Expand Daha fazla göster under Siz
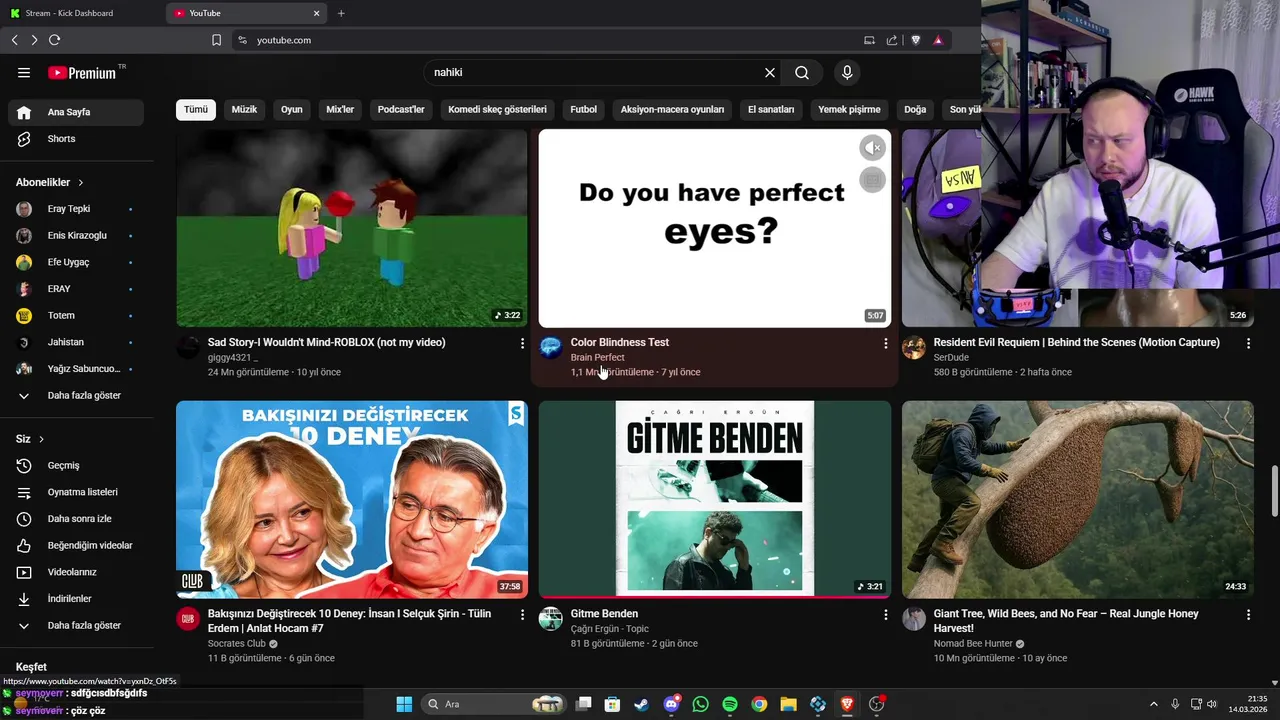1280x720 pixels. pyautogui.click(x=76, y=626)
